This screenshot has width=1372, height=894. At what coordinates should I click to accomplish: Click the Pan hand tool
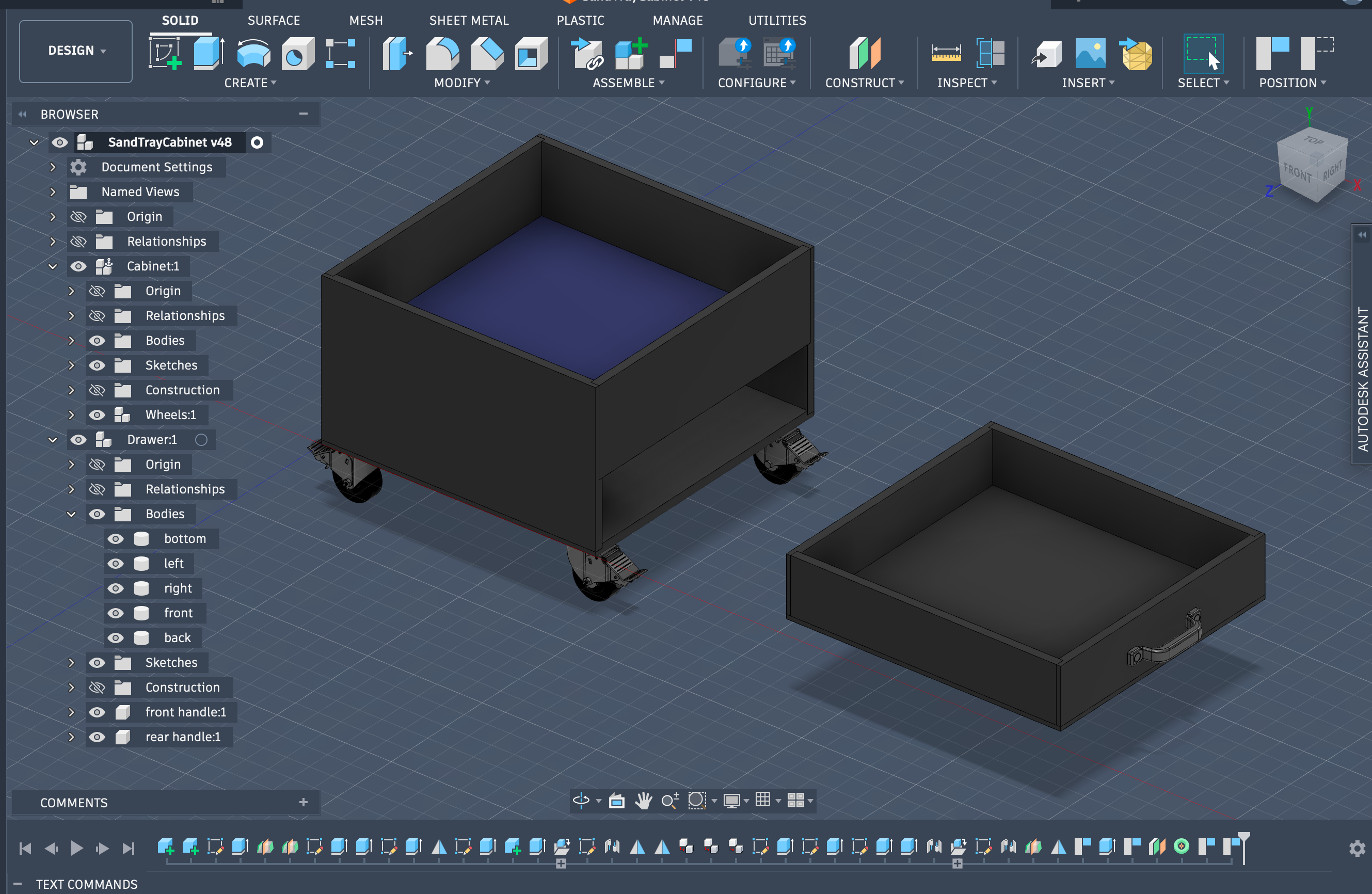click(x=643, y=800)
